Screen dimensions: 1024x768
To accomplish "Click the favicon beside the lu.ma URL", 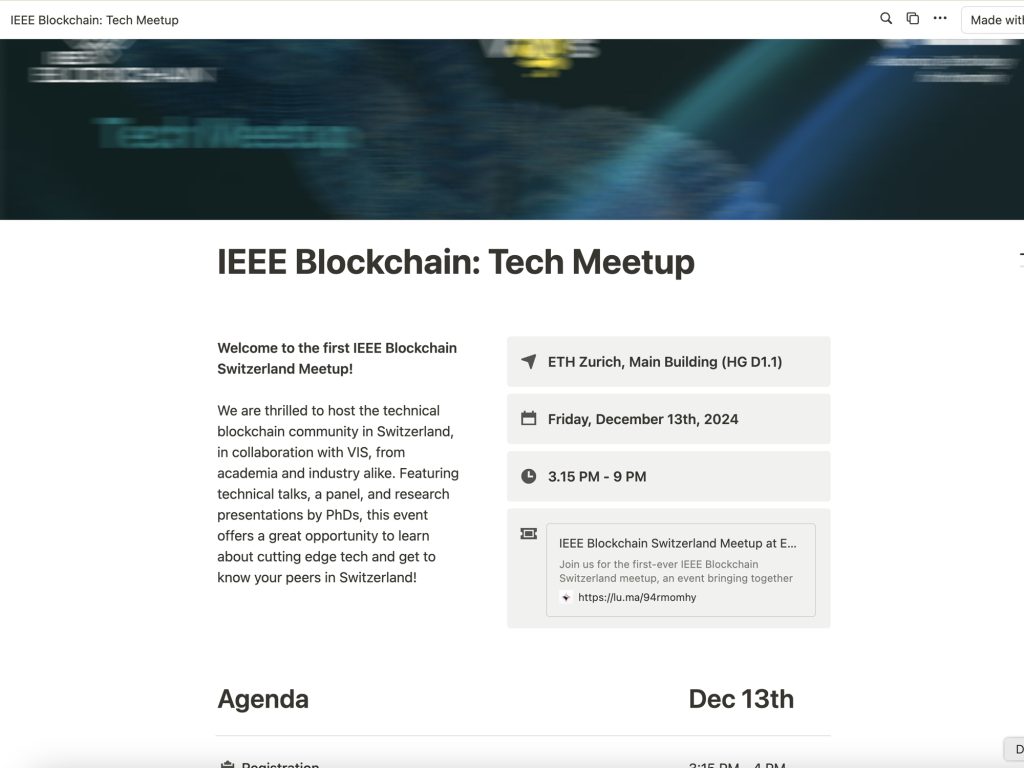I will coord(565,597).
